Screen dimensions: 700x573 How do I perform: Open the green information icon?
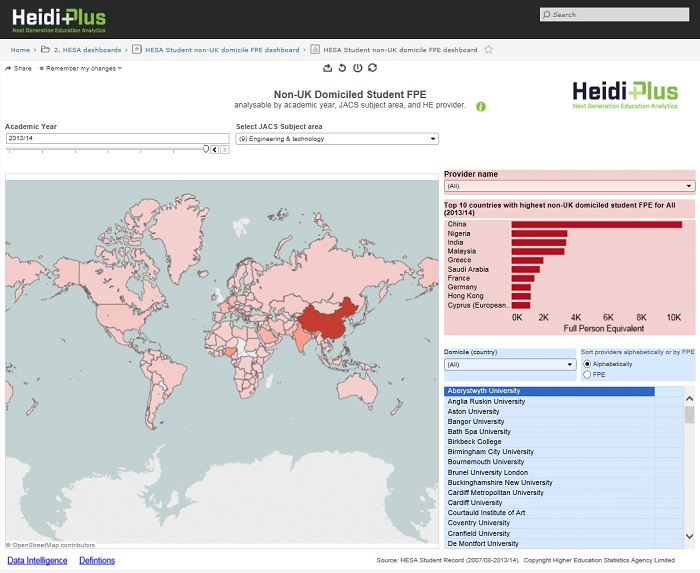(481, 107)
